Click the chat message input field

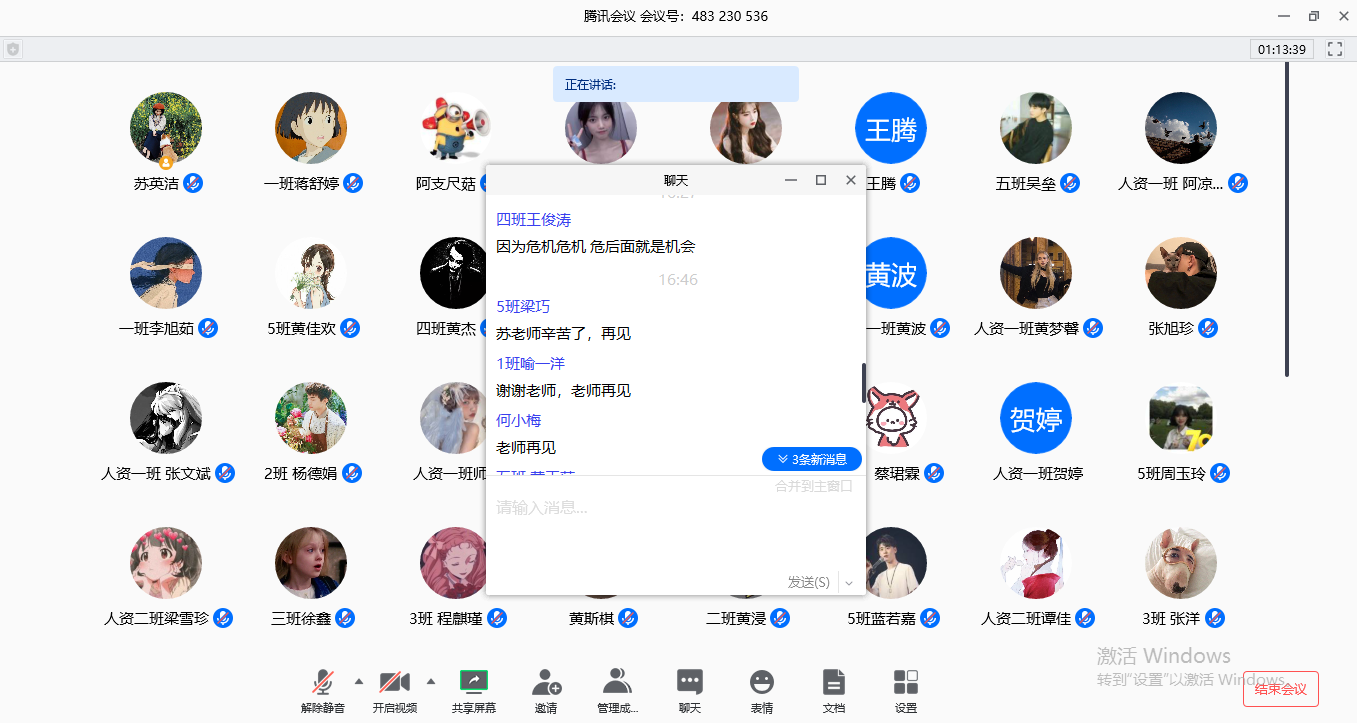pyautogui.click(x=675, y=525)
